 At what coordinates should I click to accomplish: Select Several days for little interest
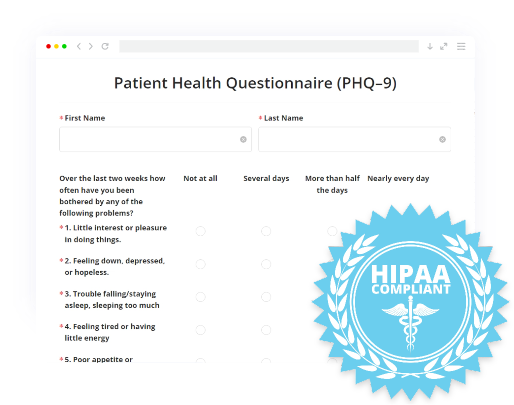coord(266,231)
